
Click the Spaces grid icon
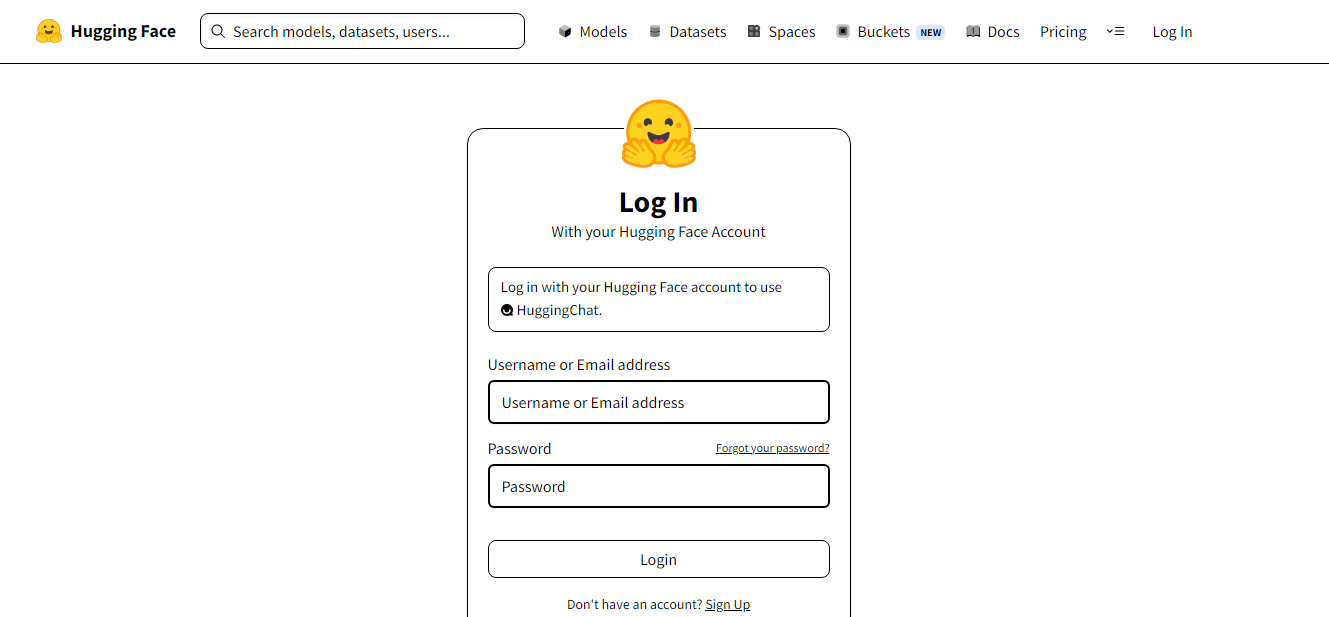[x=754, y=32]
